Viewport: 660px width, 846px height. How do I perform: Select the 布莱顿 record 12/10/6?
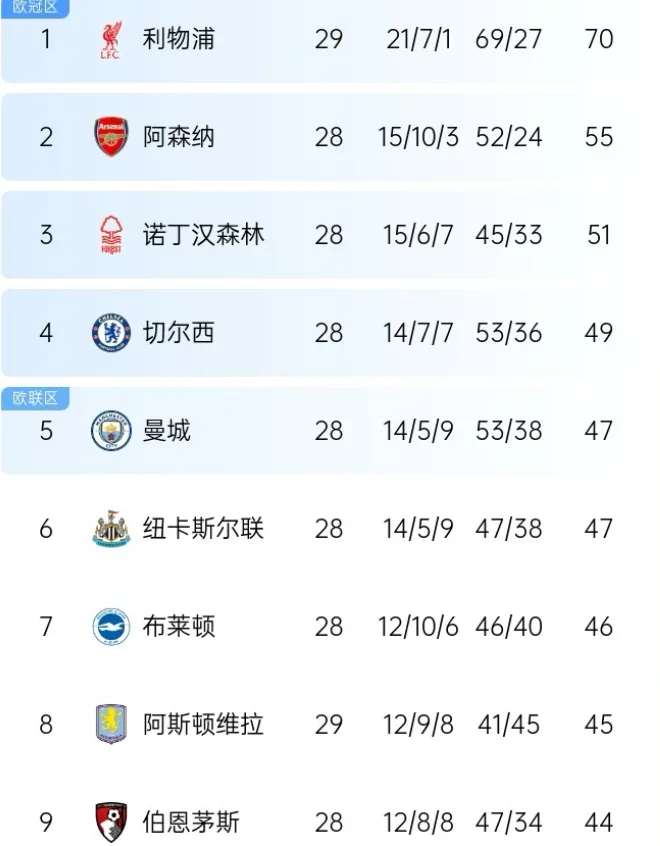(x=418, y=626)
